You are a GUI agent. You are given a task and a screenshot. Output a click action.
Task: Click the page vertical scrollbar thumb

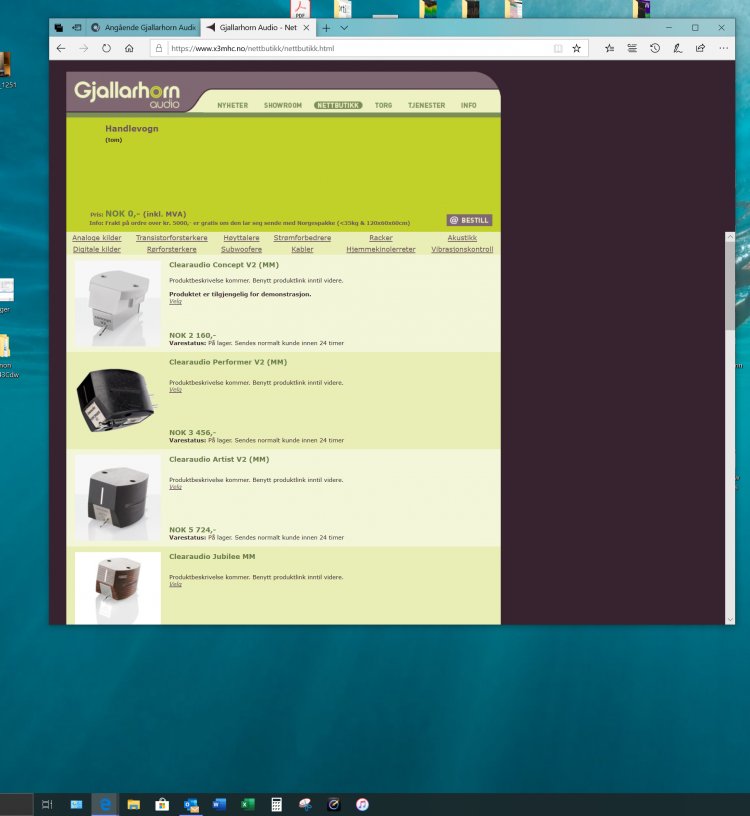coord(730,285)
